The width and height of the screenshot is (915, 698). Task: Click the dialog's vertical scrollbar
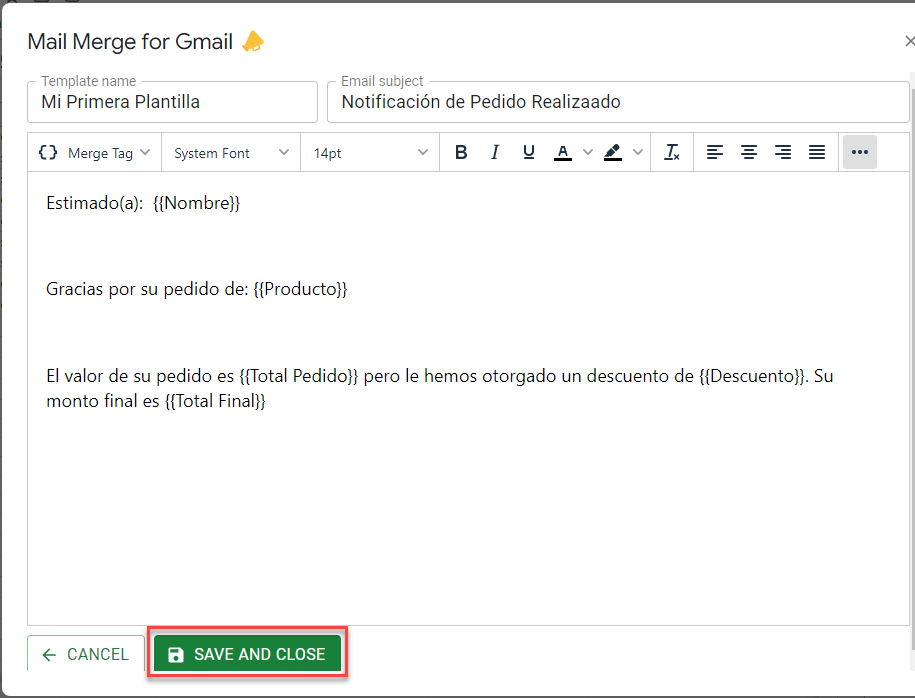point(912,368)
